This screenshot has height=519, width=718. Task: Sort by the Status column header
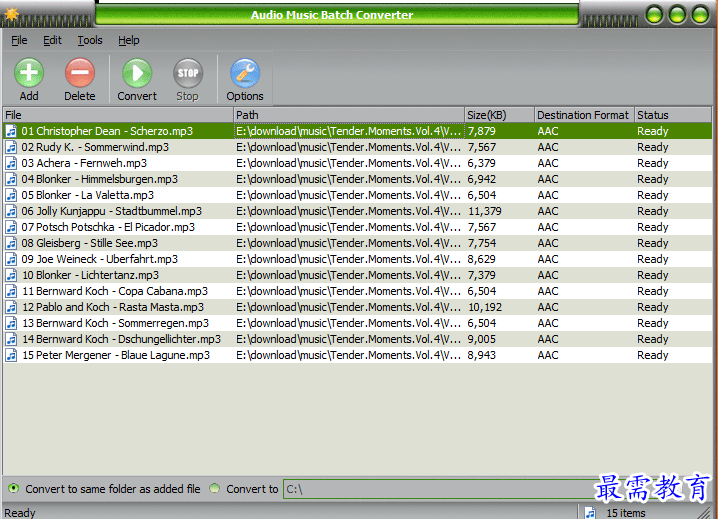(673, 115)
